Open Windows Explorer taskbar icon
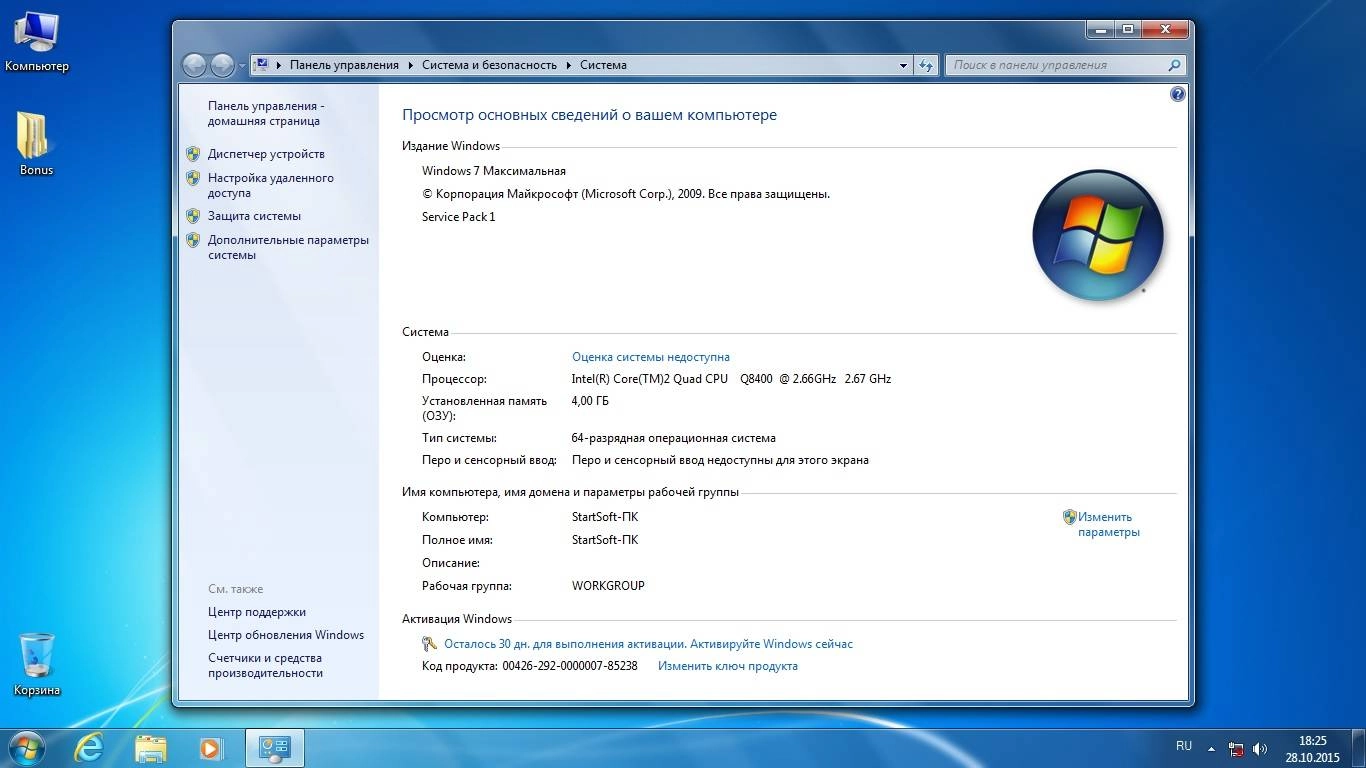Viewport: 1366px width, 768px height. [x=151, y=747]
